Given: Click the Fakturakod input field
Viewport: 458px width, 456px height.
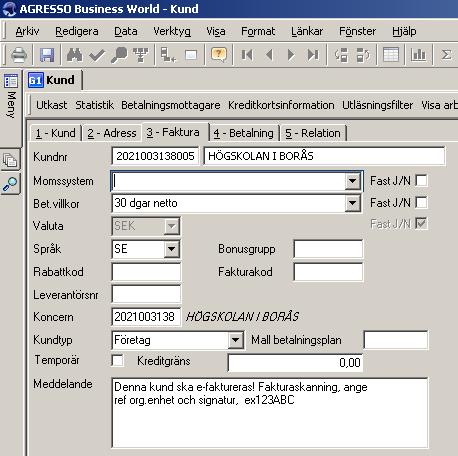Looking at the screenshot, I should pyautogui.click(x=328, y=272).
